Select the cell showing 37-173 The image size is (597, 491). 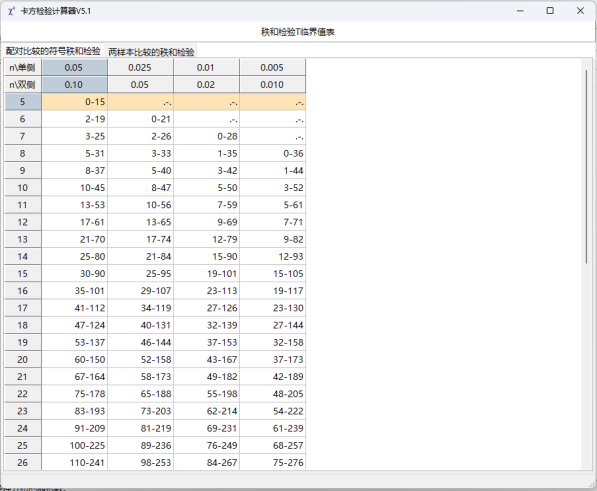tap(272, 359)
